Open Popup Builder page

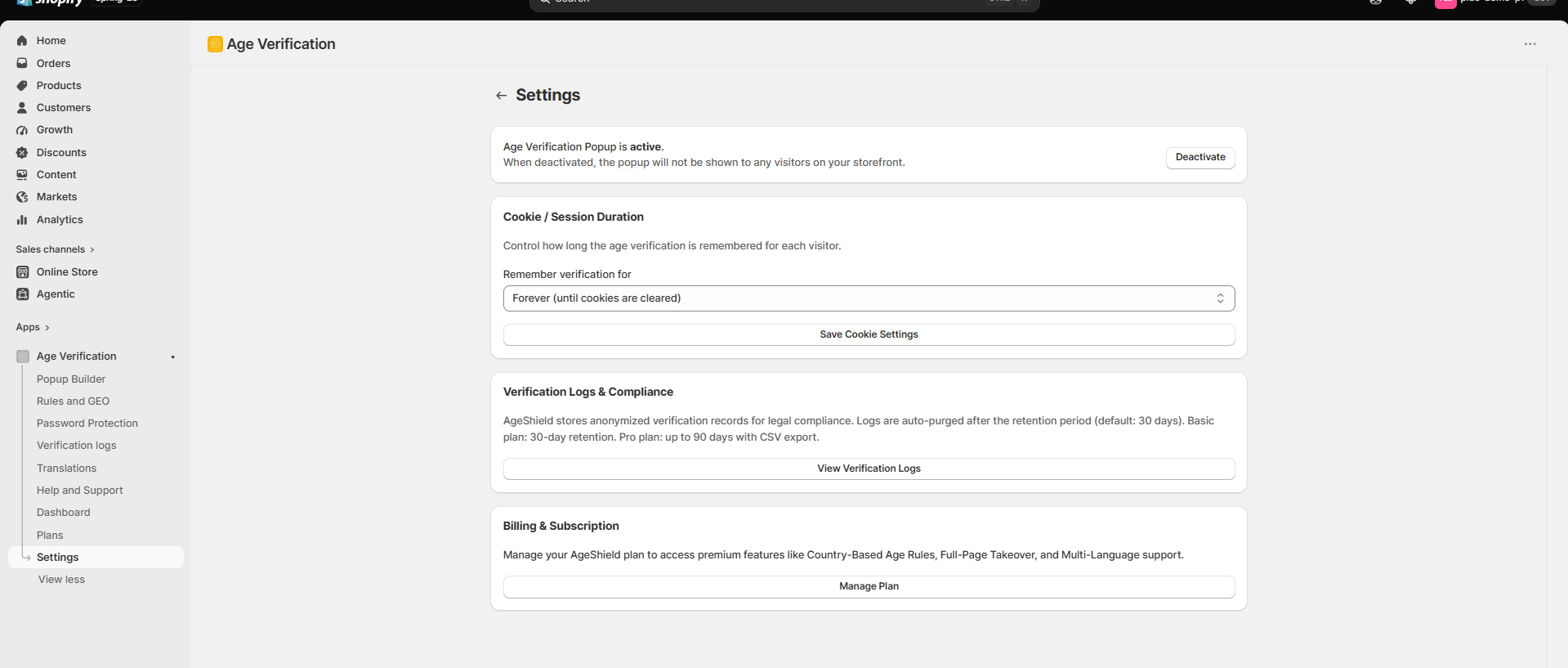(71, 379)
